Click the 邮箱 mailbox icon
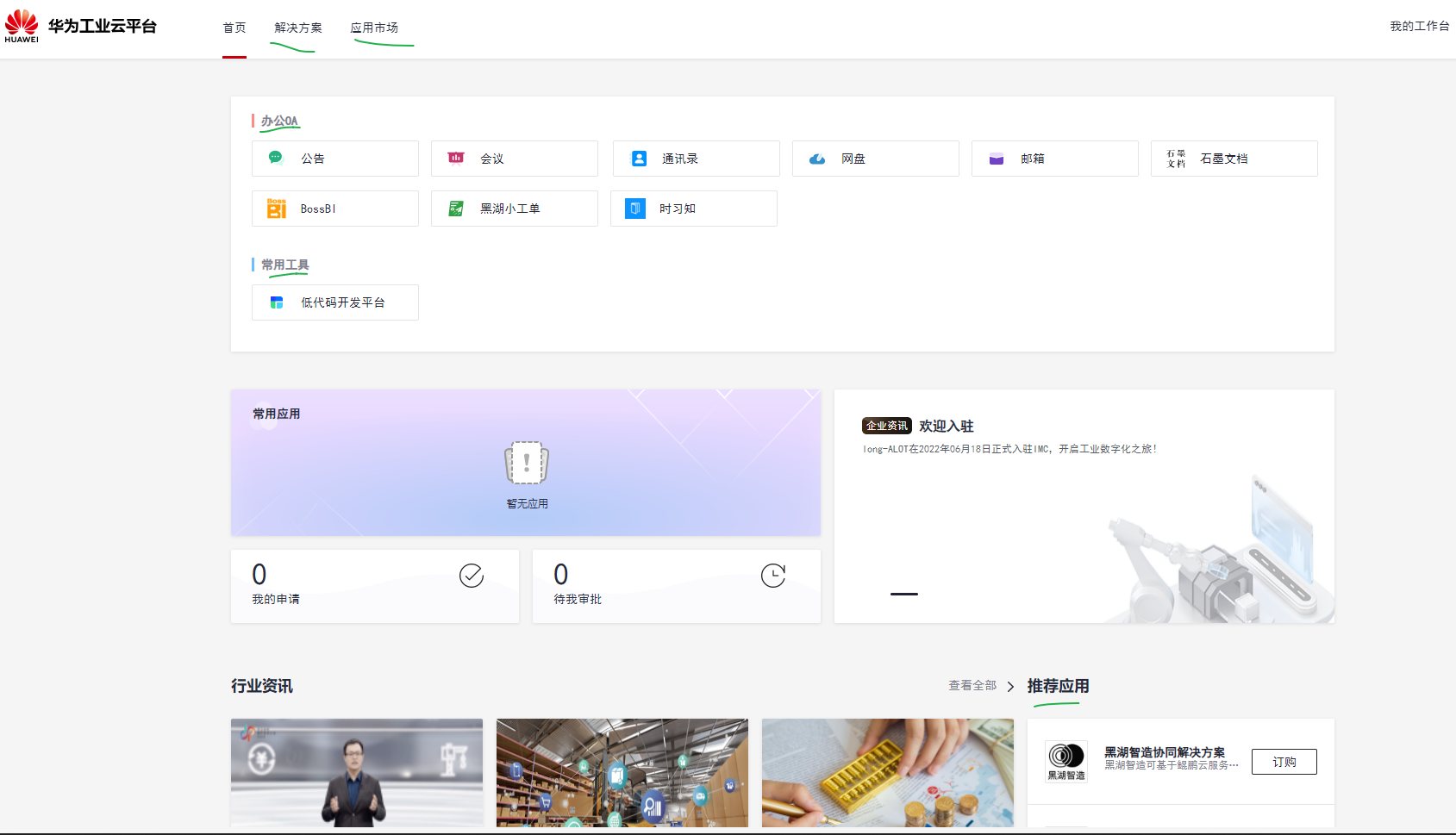This screenshot has height=835, width=1456. click(x=997, y=159)
